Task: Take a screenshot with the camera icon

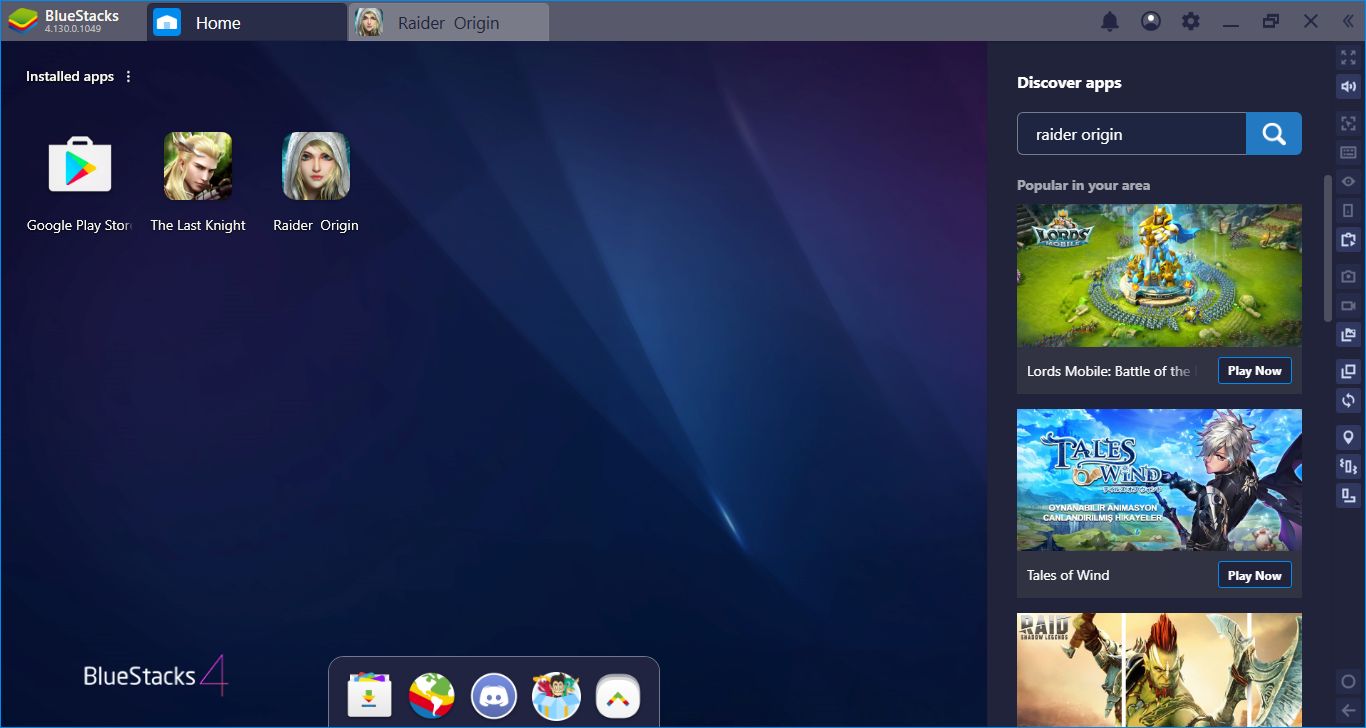Action: 1347,276
